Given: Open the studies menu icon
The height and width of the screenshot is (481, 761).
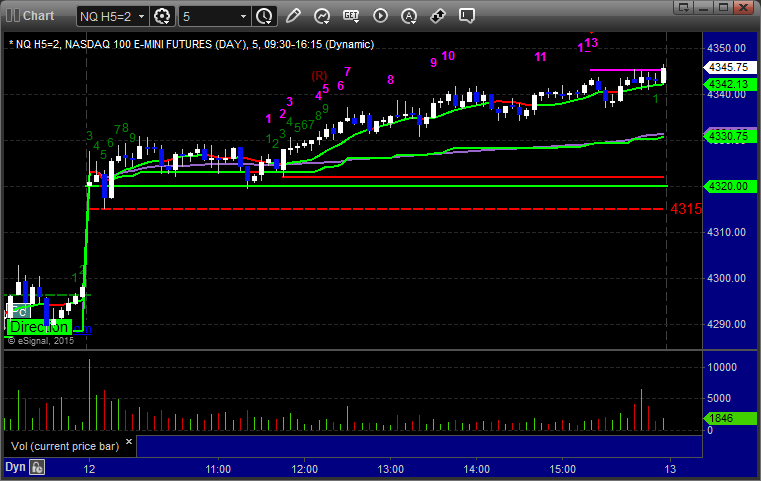Looking at the screenshot, I should (322, 16).
